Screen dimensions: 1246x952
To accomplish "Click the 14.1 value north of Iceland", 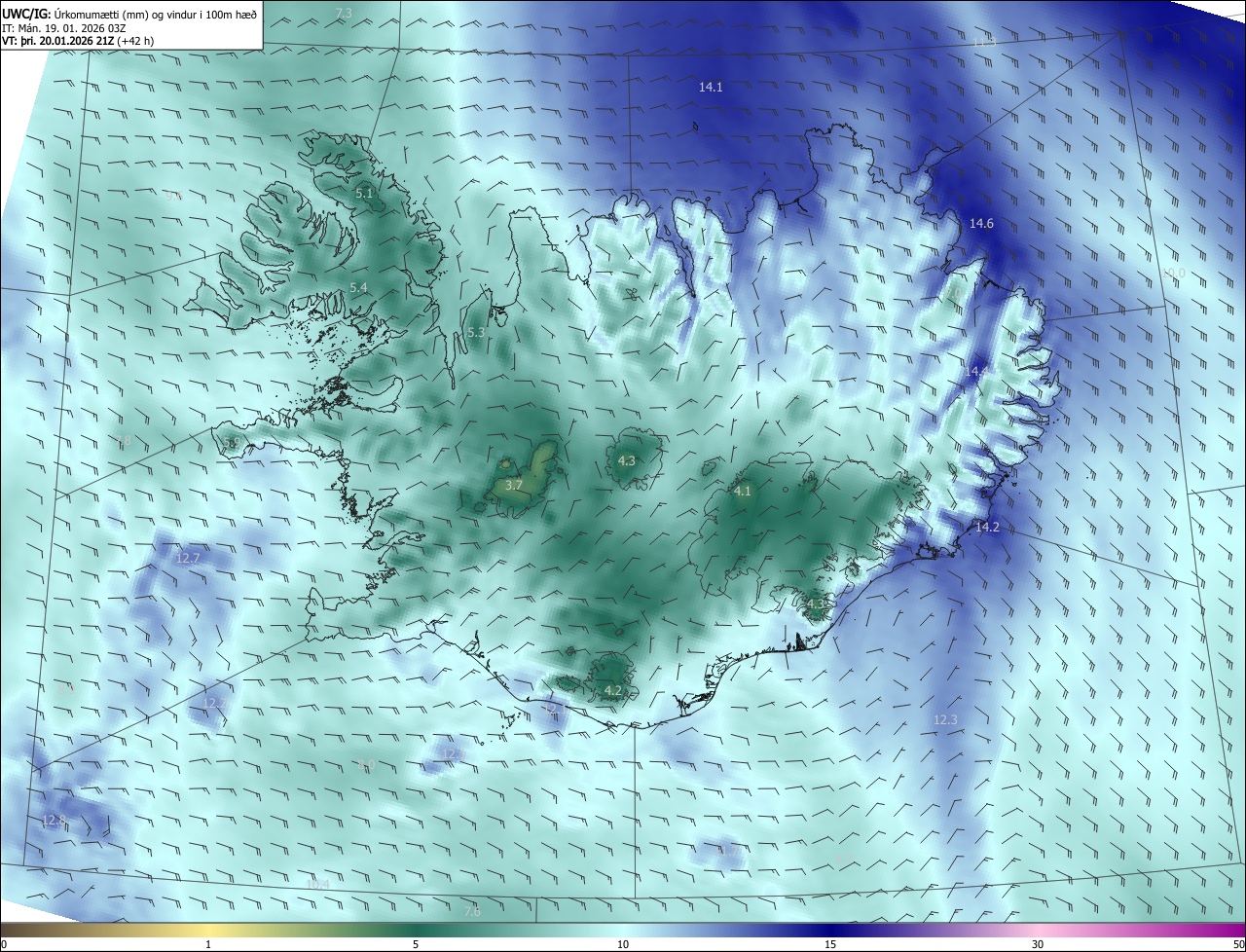I will click(x=711, y=88).
